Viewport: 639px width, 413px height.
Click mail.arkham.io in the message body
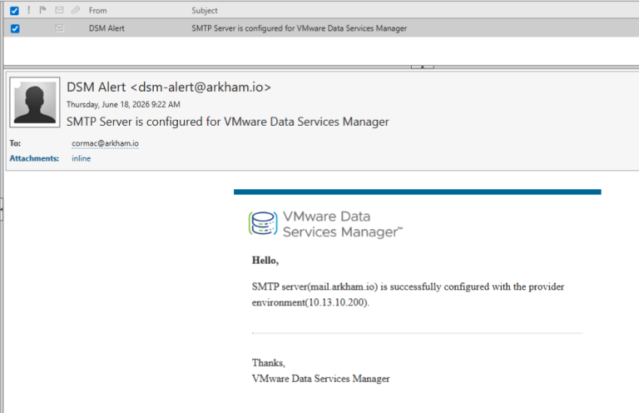[343, 287]
